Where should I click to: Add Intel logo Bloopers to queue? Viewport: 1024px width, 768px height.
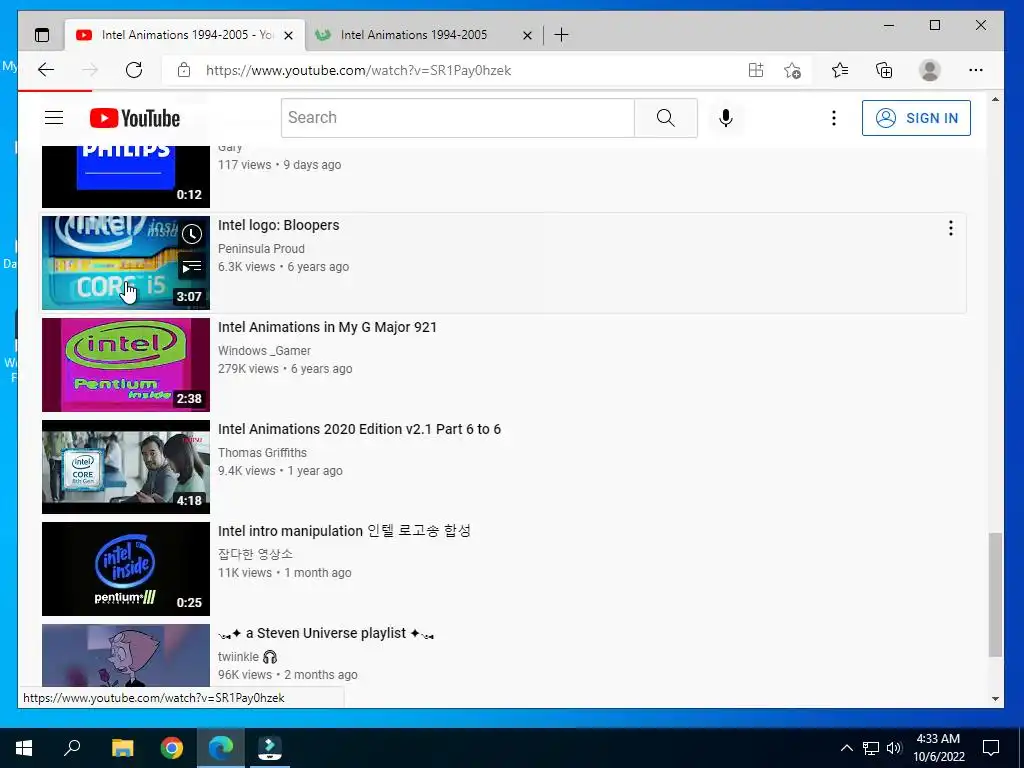click(192, 266)
